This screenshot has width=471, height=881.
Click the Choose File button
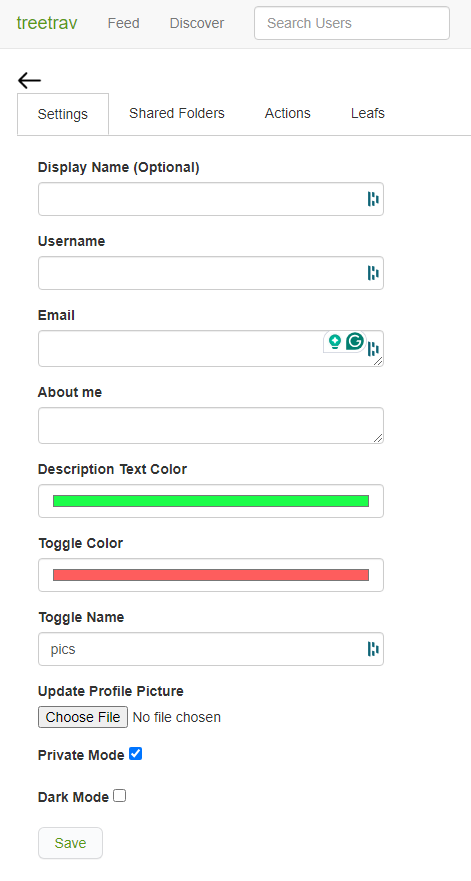point(83,717)
